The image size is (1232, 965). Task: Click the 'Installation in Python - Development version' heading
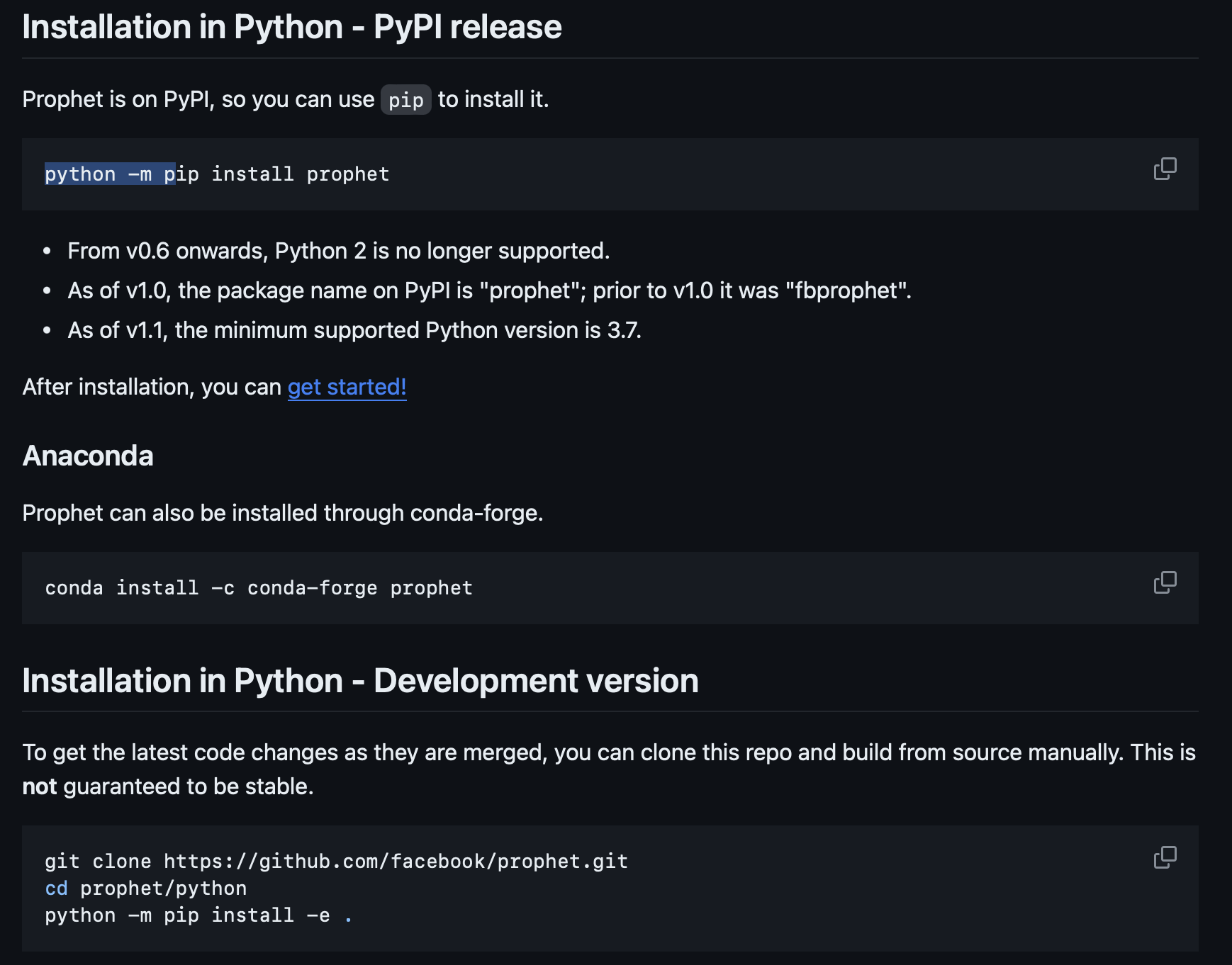pos(360,681)
